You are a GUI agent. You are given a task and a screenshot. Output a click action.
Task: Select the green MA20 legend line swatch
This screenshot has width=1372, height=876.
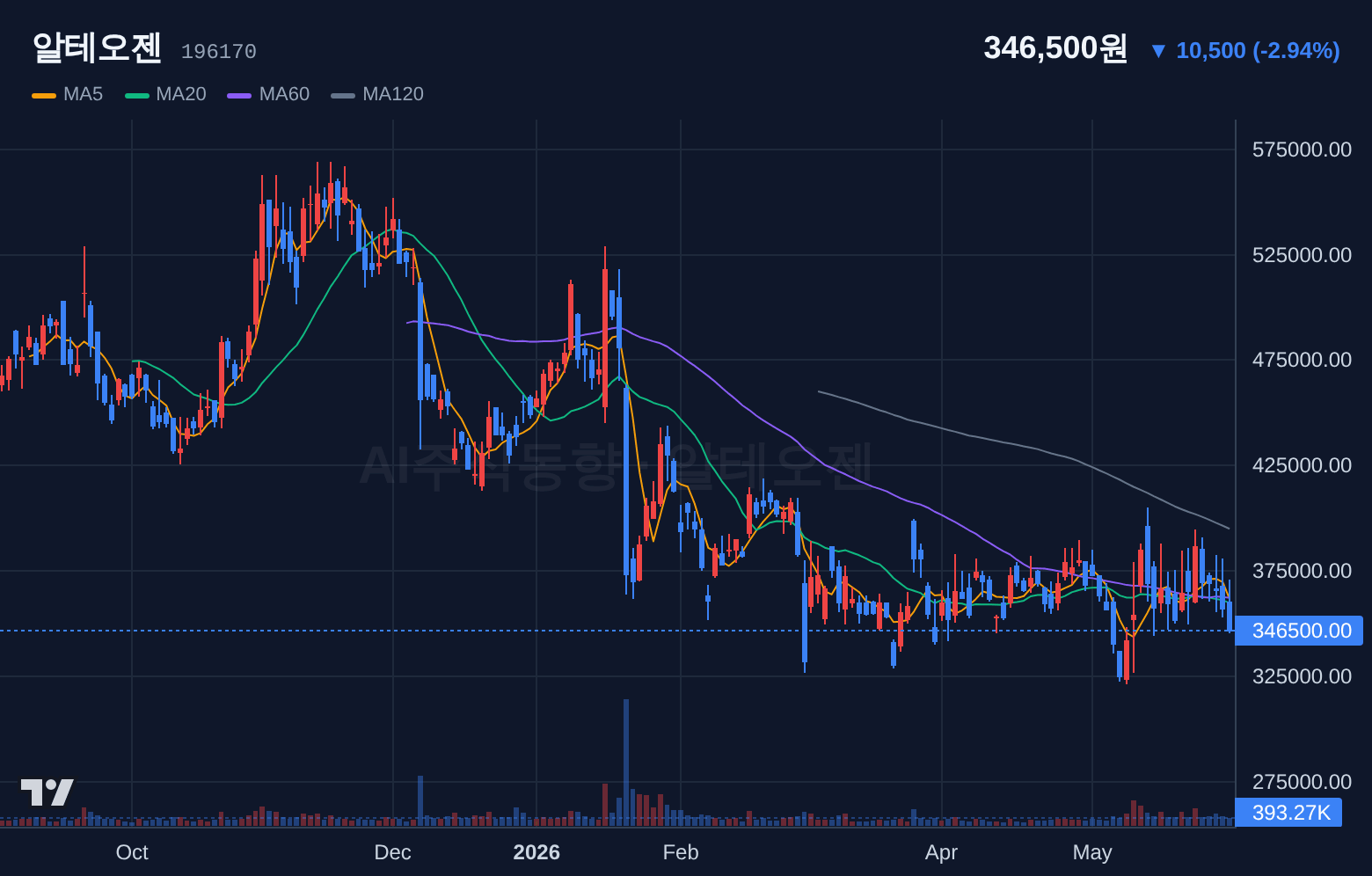(137, 95)
